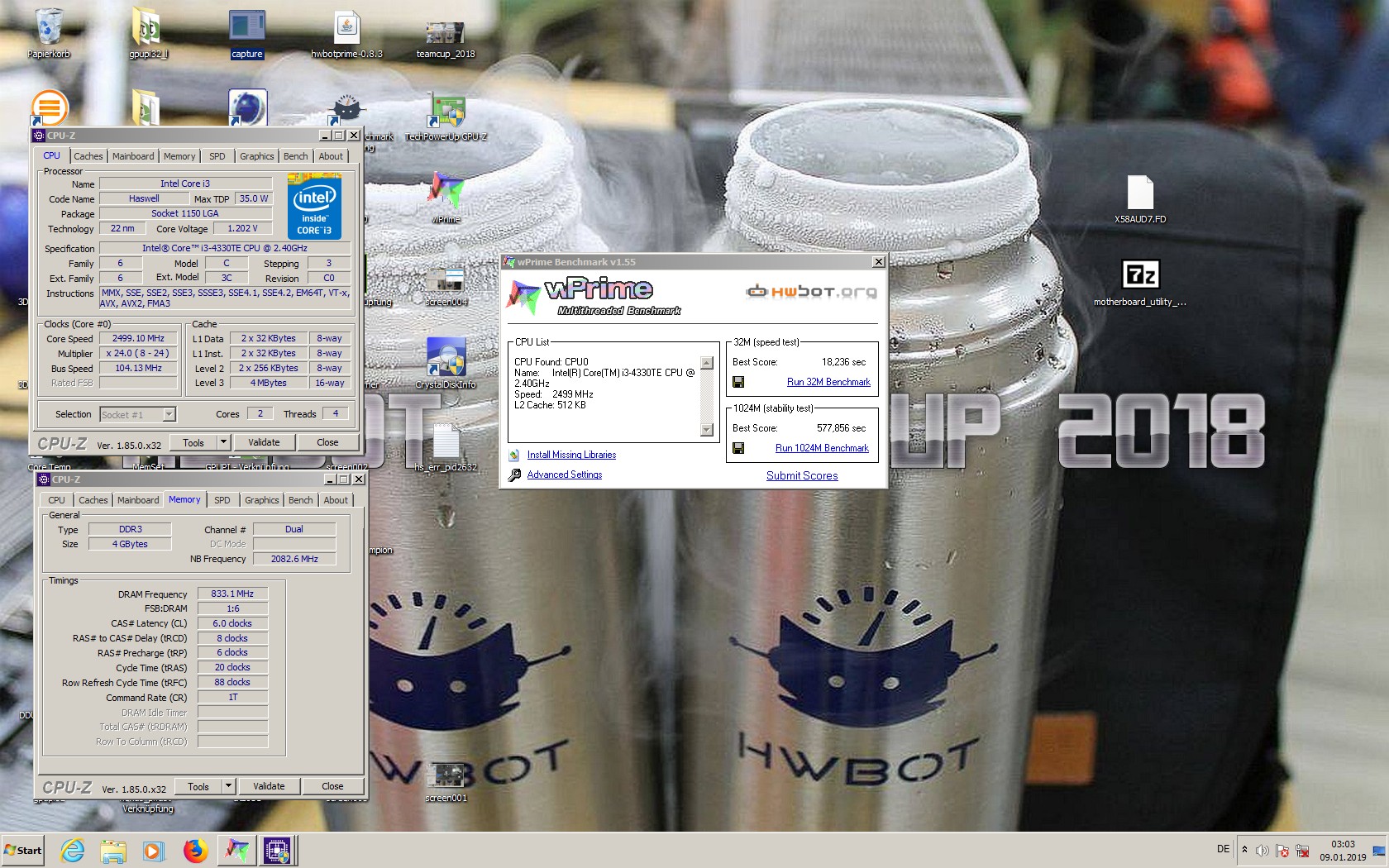
Task: Click scroll up arrow in CPU List
Action: pyautogui.click(x=706, y=362)
